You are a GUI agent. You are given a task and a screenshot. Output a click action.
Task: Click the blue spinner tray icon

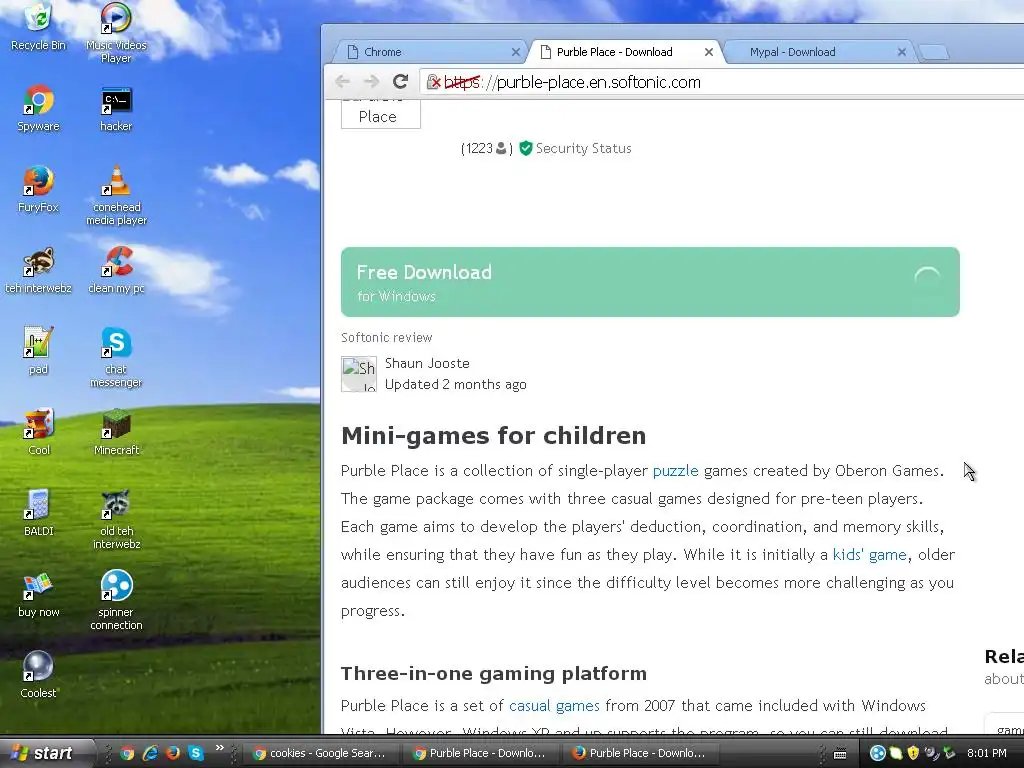click(x=878, y=753)
